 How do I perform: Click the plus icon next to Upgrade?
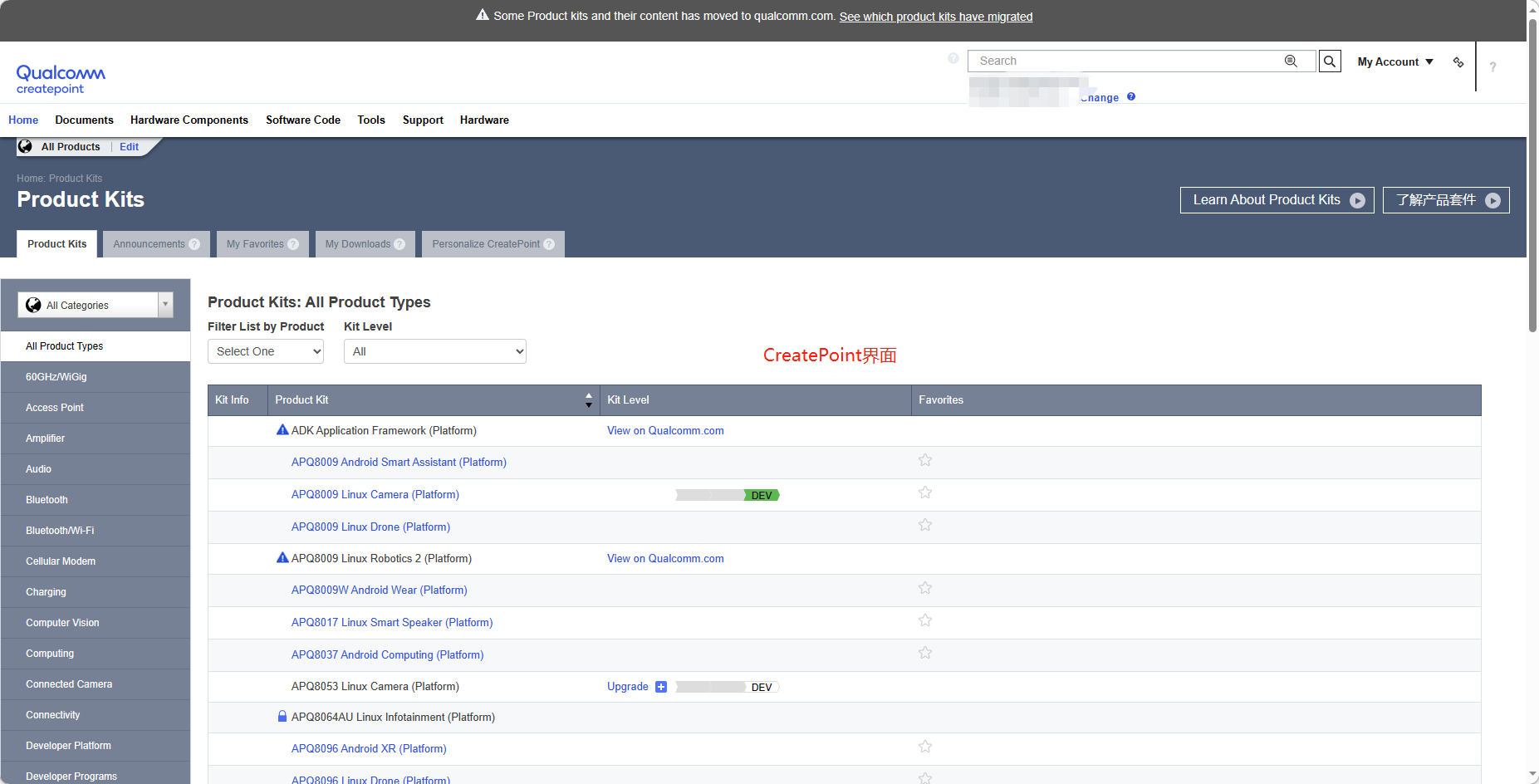click(661, 687)
